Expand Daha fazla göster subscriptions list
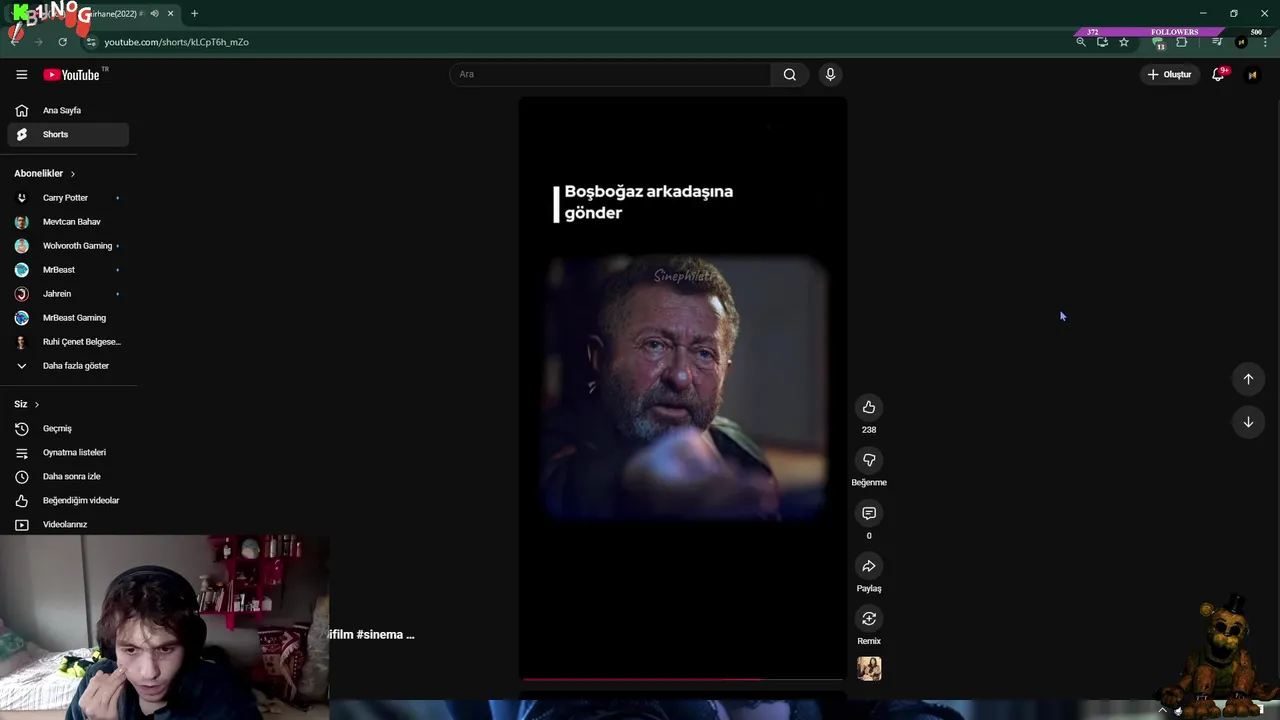The width and height of the screenshot is (1280, 720). [x=68, y=366]
